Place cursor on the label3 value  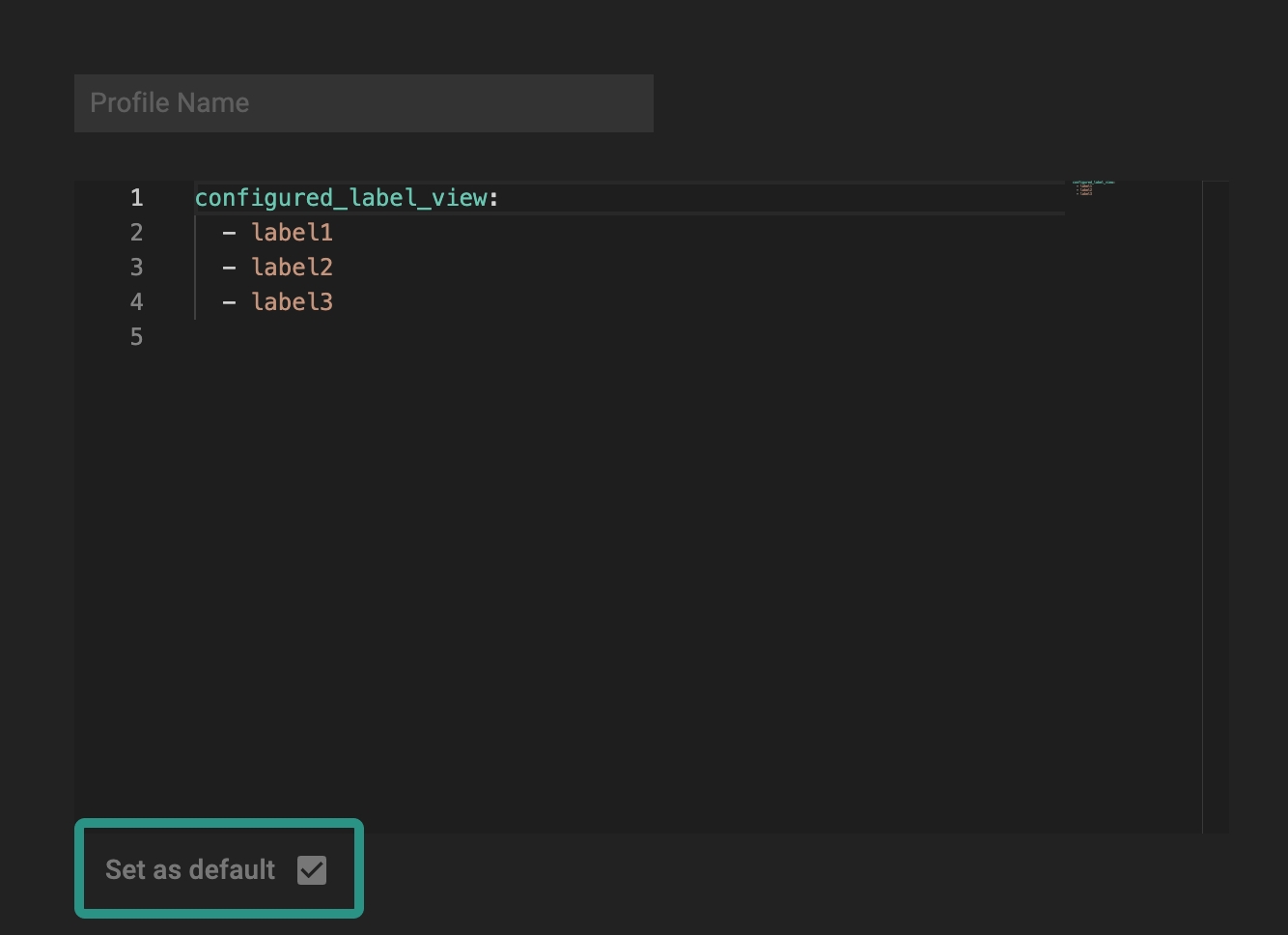pyautogui.click(x=292, y=302)
